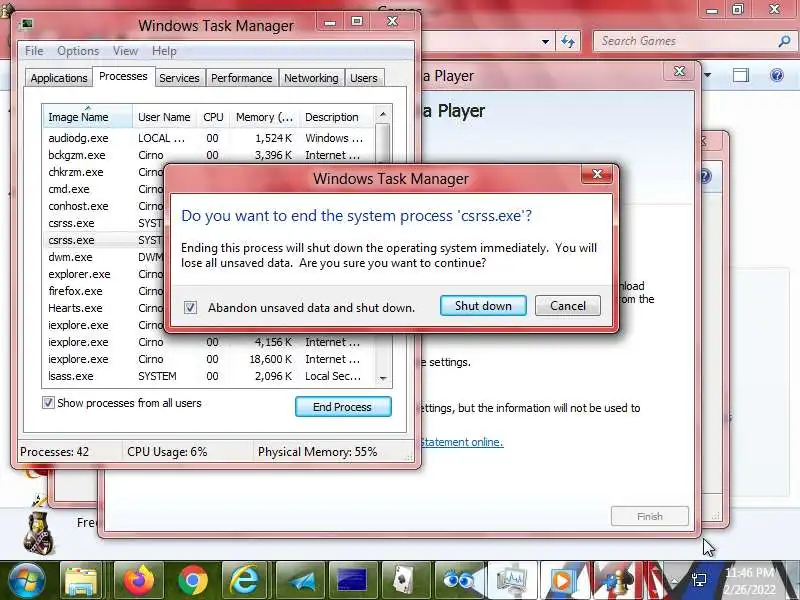
Task: Open the Help menu in Task Manager
Action: coord(164,51)
